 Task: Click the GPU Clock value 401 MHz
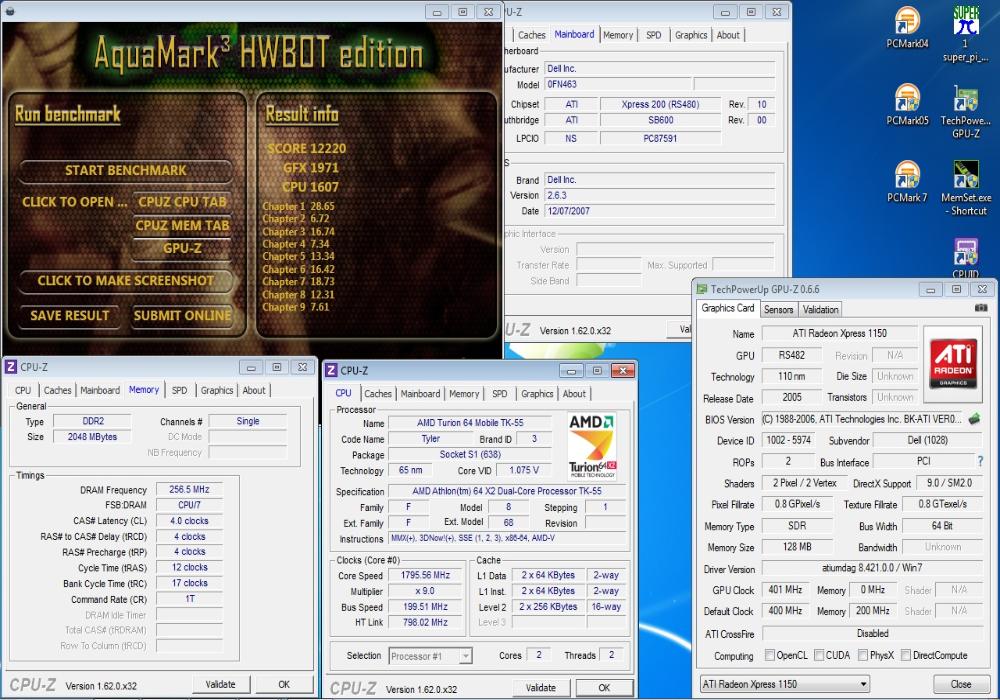[x=785, y=590]
